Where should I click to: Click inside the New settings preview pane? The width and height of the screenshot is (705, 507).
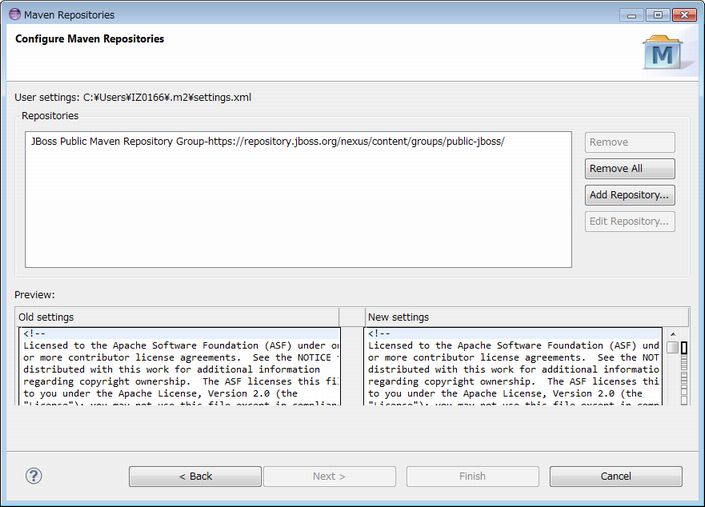513,366
